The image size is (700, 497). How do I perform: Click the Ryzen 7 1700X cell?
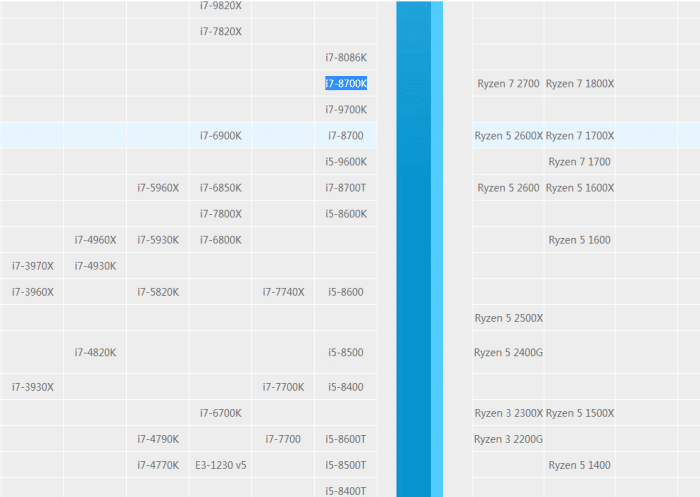579,135
